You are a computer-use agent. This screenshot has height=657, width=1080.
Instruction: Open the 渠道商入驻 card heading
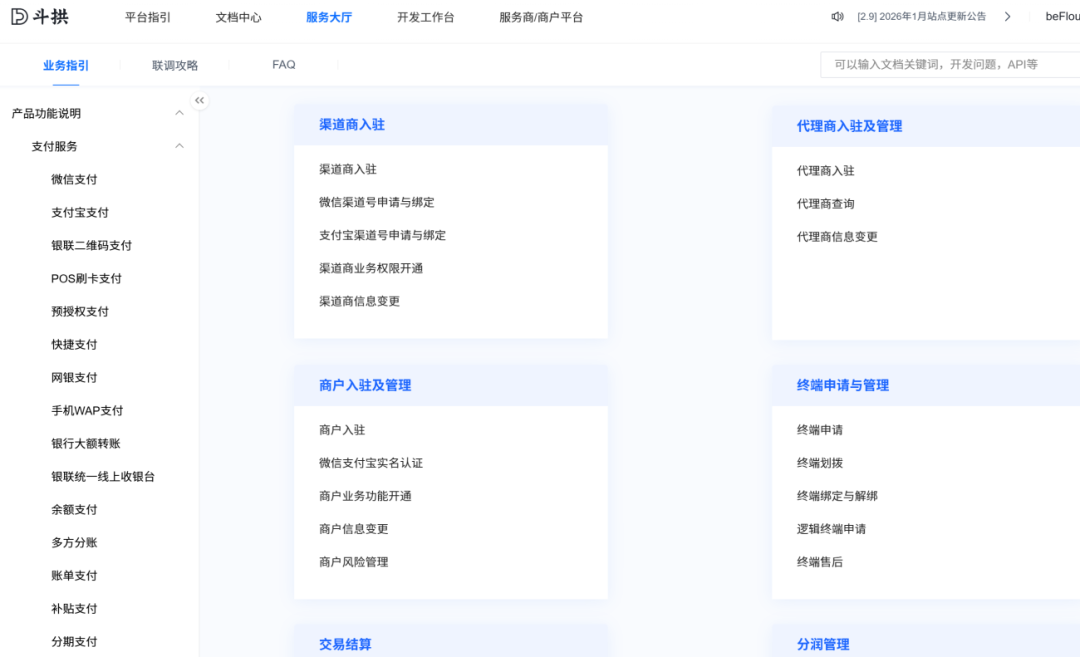pos(352,125)
